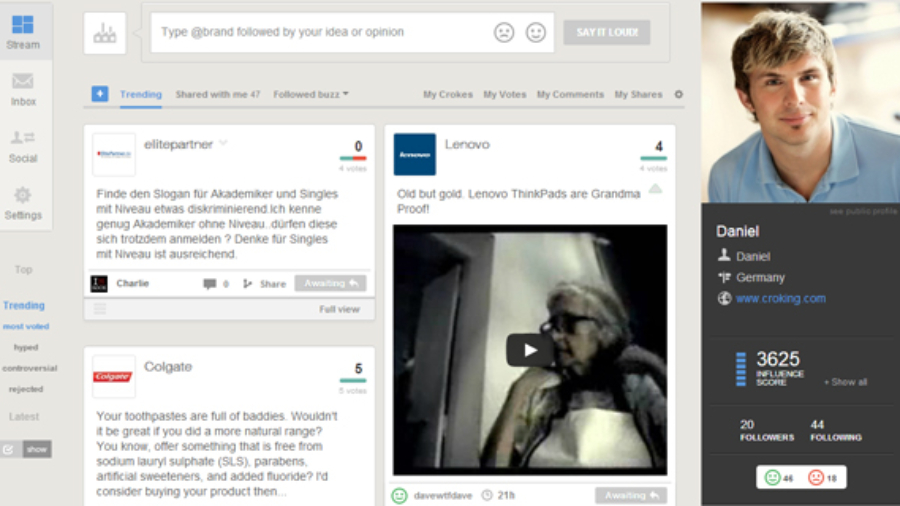Viewport: 900px width, 506px height.
Task: Click the elitepartner brand logo
Action: [x=114, y=154]
